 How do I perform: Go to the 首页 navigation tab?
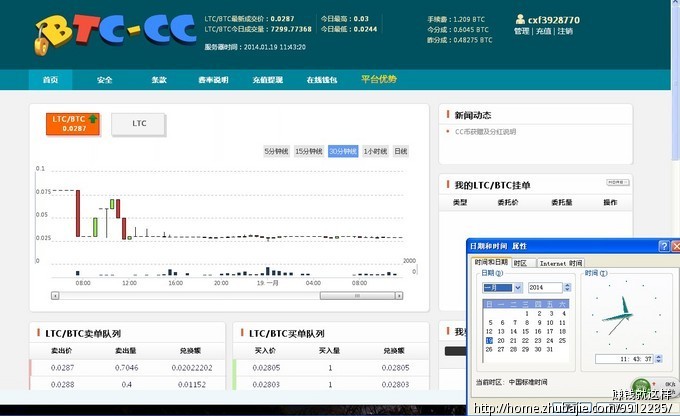point(50,80)
